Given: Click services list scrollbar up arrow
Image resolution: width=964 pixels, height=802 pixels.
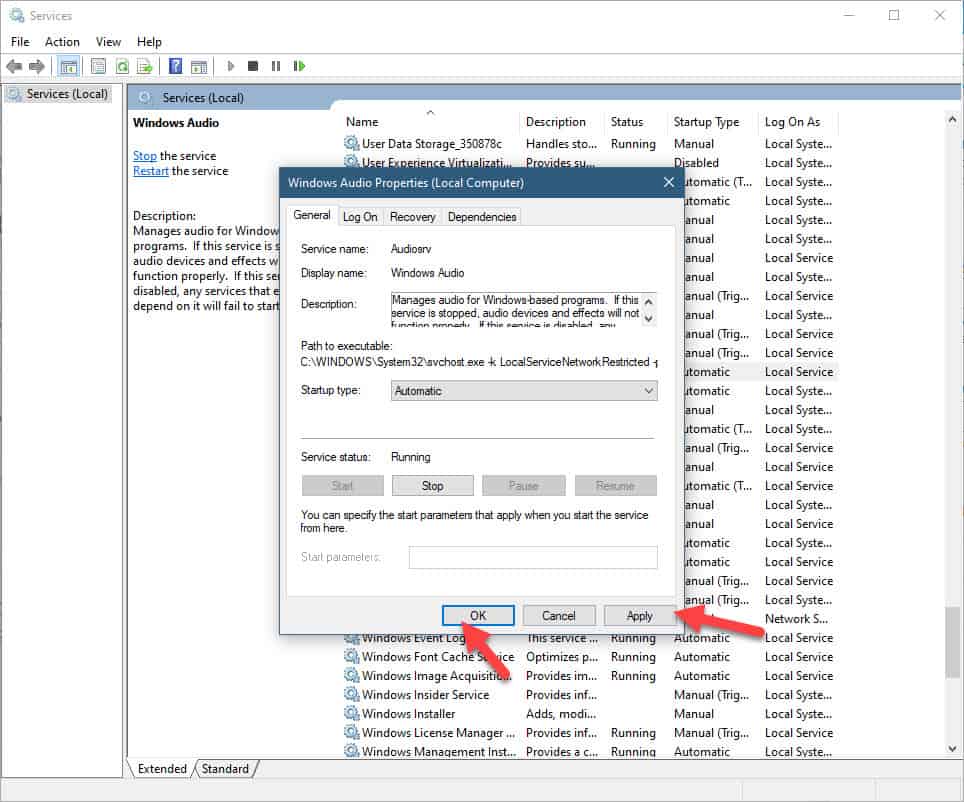Looking at the screenshot, I should point(952,119).
